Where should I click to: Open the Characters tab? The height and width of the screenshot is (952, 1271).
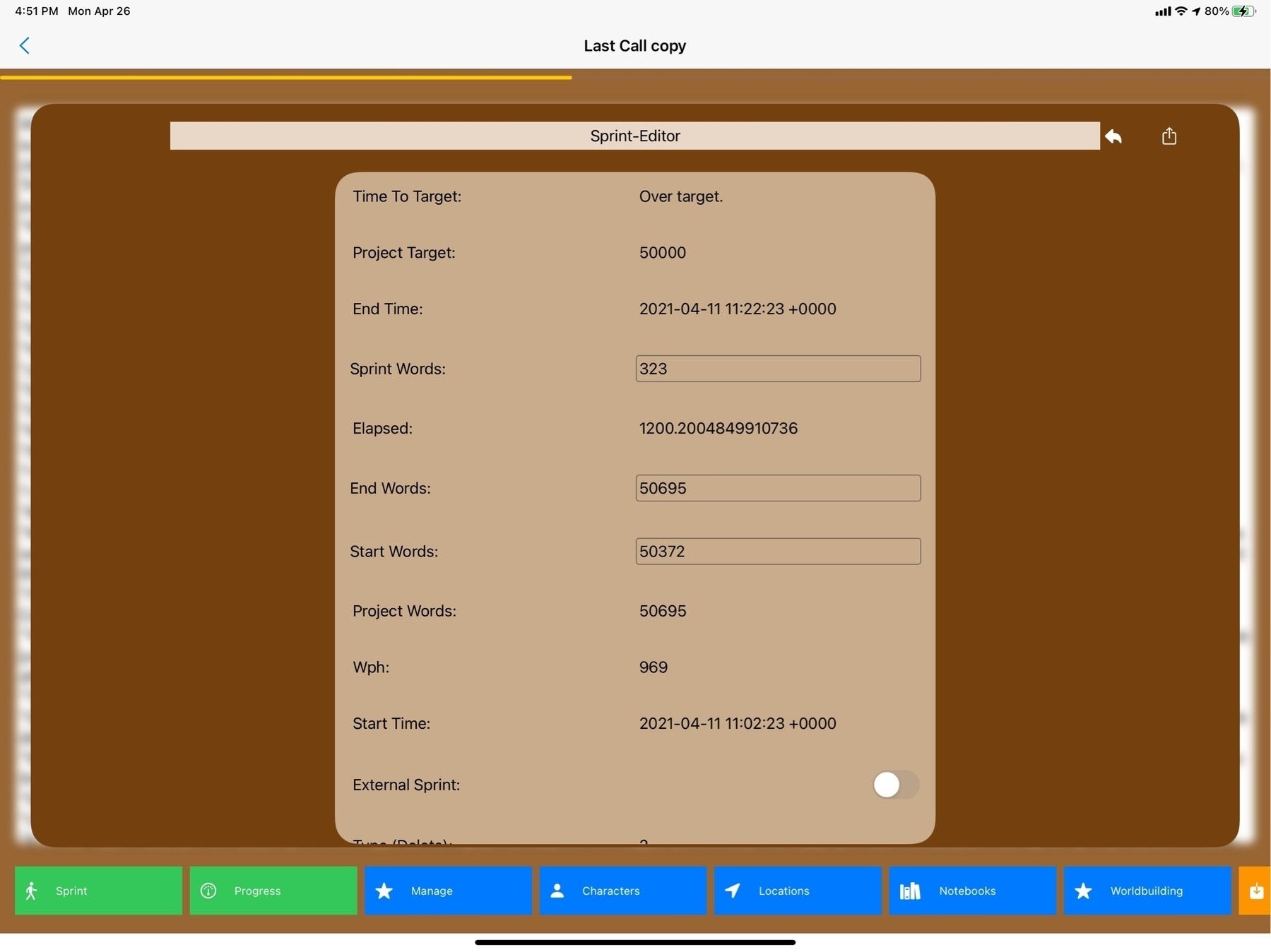click(x=622, y=891)
